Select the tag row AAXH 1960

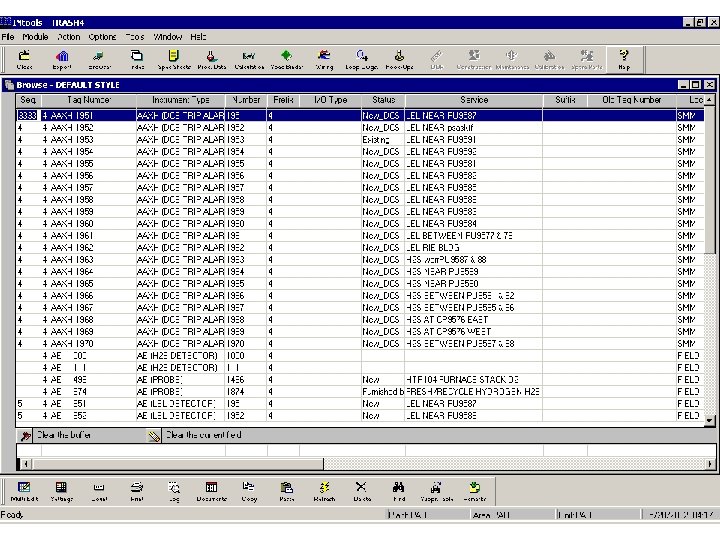(360, 224)
